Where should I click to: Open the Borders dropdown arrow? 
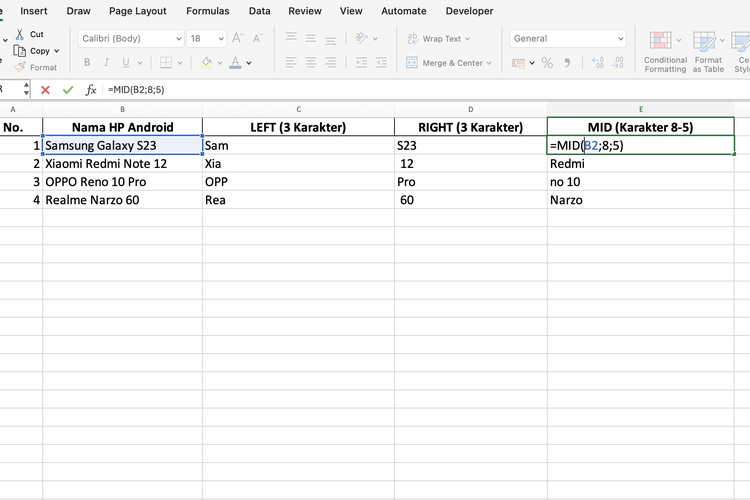point(180,63)
